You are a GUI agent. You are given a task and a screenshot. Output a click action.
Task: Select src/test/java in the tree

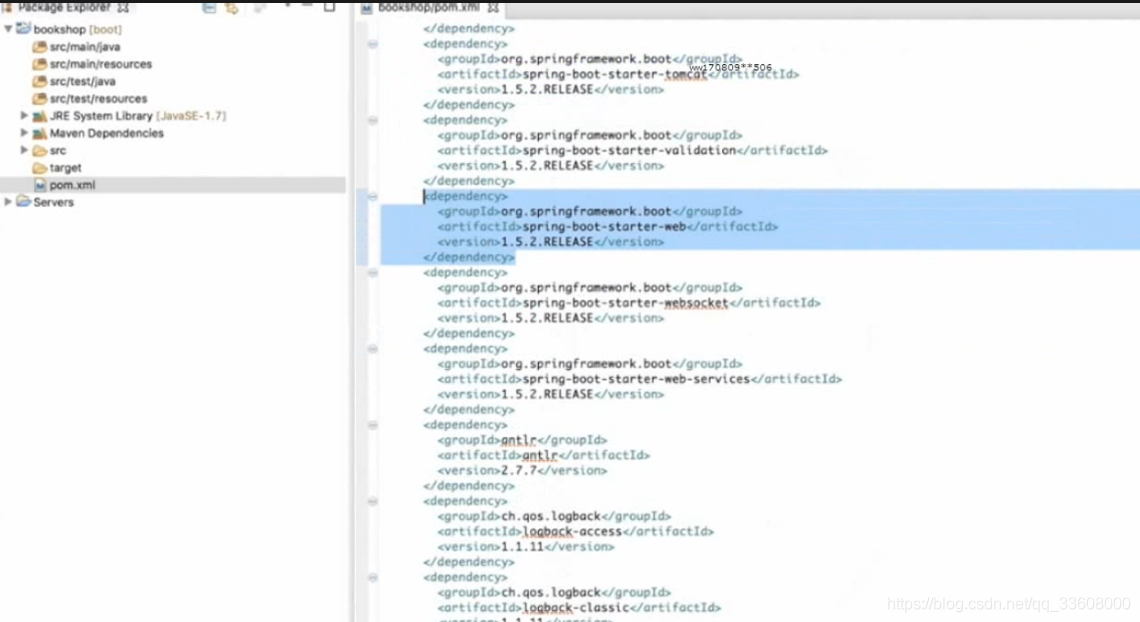(82, 81)
